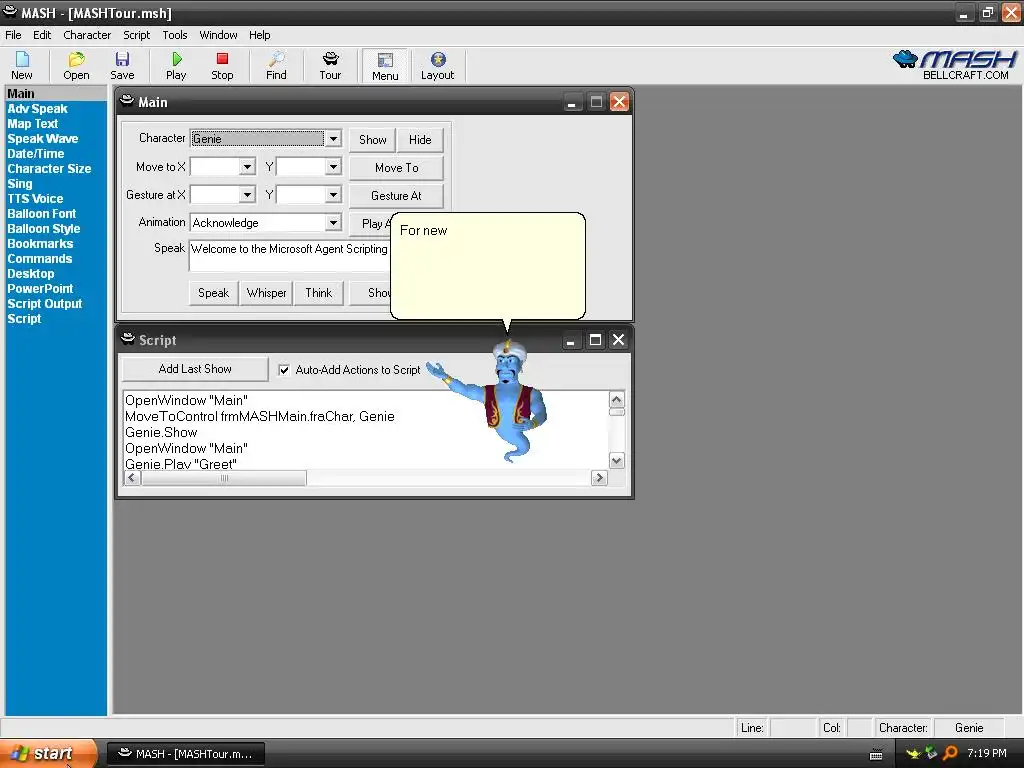The width and height of the screenshot is (1024, 768).
Task: Click the Layout toolbar icon
Action: tap(438, 65)
